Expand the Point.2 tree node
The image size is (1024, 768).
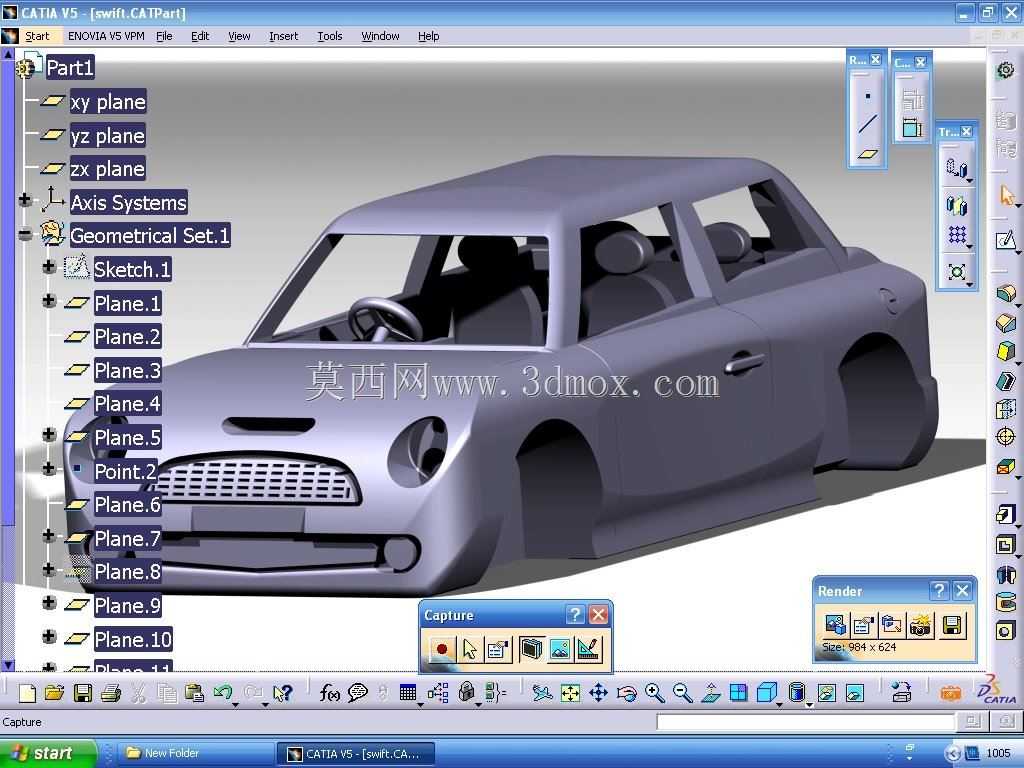point(49,468)
